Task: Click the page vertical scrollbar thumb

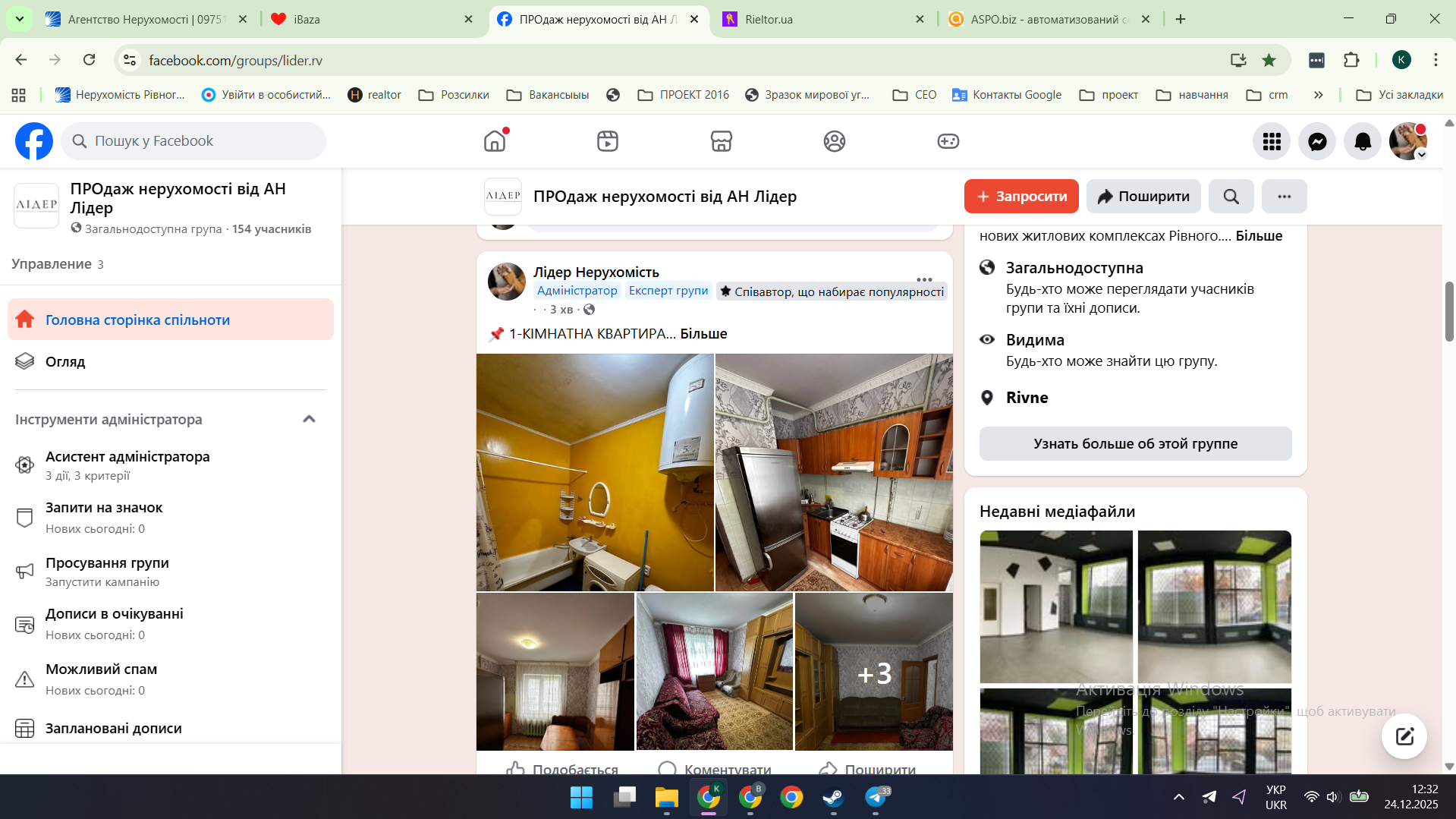Action: click(x=1448, y=311)
